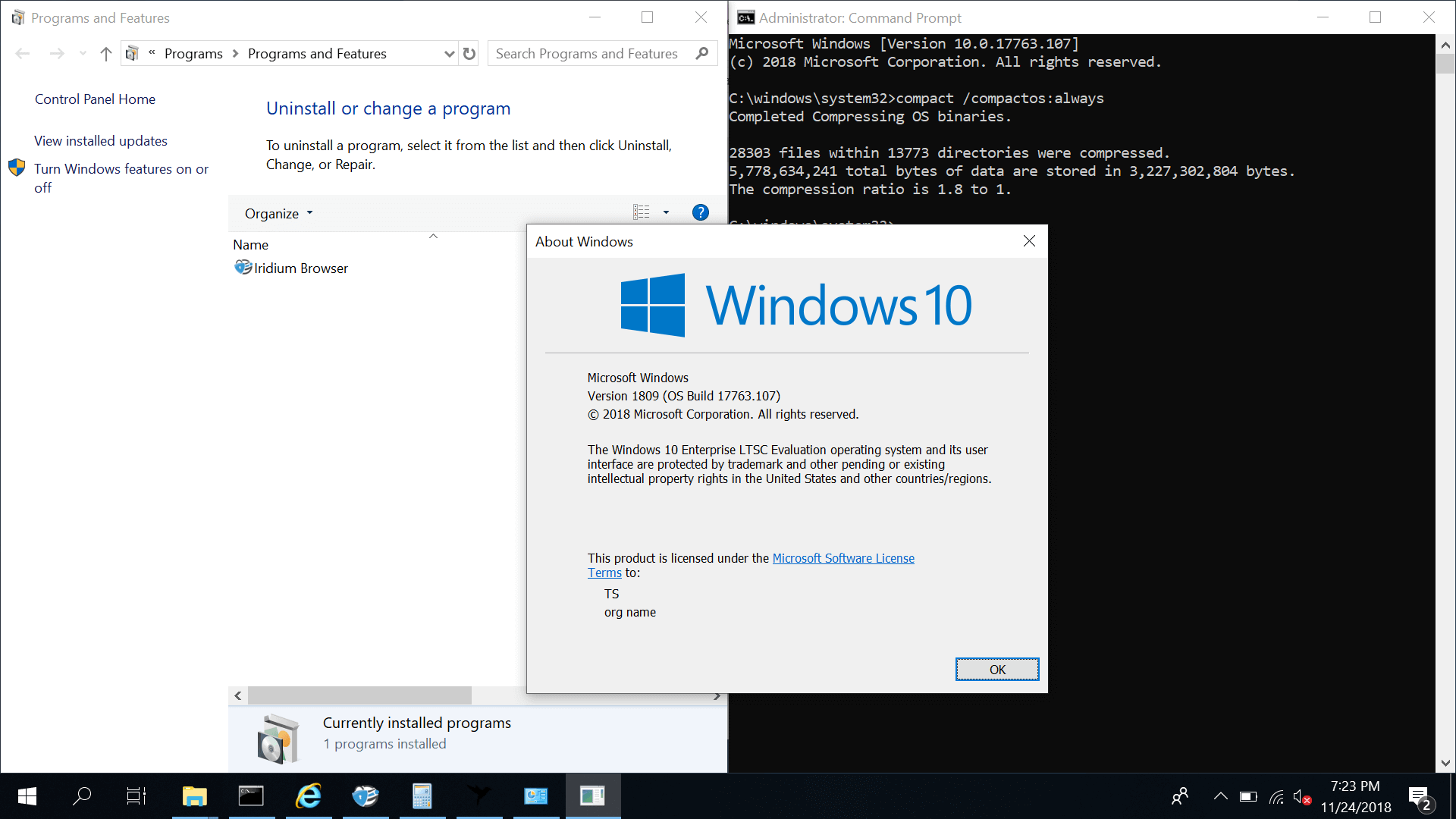The image size is (1456, 819).
Task: Click the search magnifier in Programs window
Action: 702,53
